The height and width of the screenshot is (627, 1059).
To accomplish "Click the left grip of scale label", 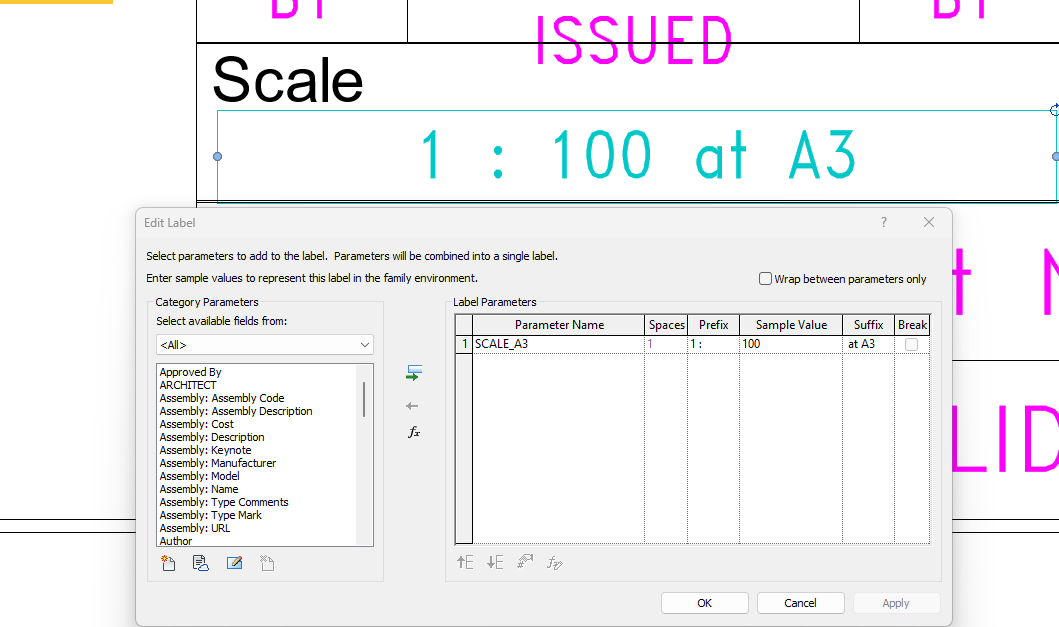I will coord(217,156).
